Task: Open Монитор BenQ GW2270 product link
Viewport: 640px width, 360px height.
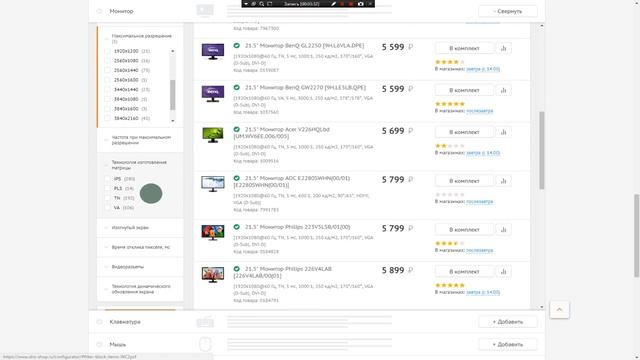Action: (305, 88)
